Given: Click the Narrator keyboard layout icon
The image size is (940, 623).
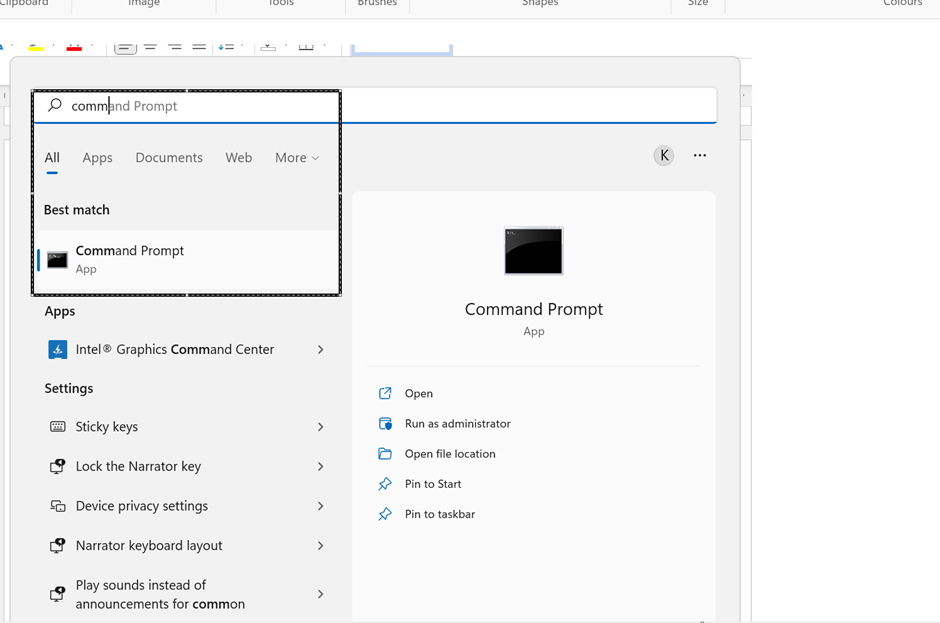Looking at the screenshot, I should tap(58, 546).
